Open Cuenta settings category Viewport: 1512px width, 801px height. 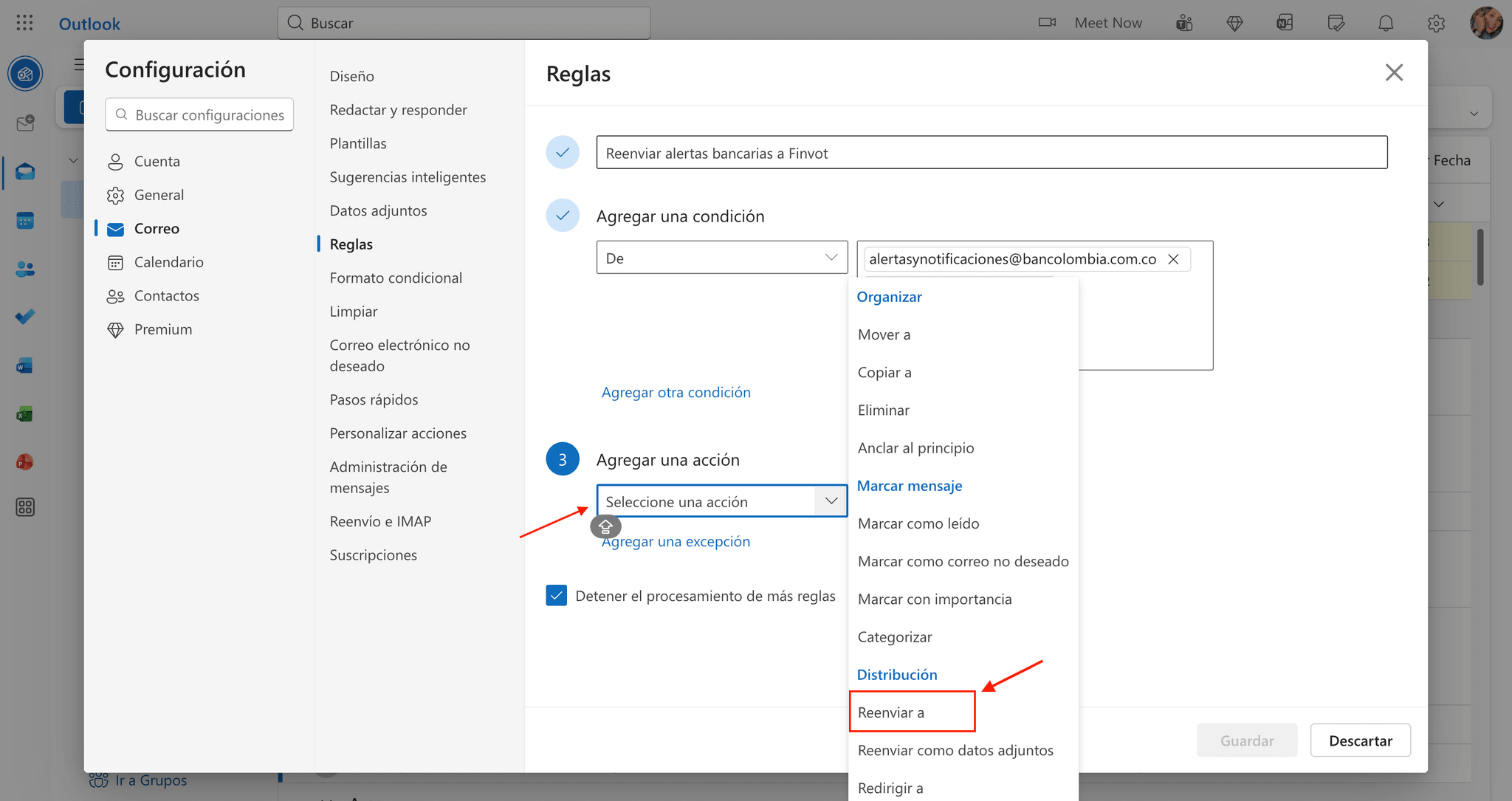tap(199, 161)
